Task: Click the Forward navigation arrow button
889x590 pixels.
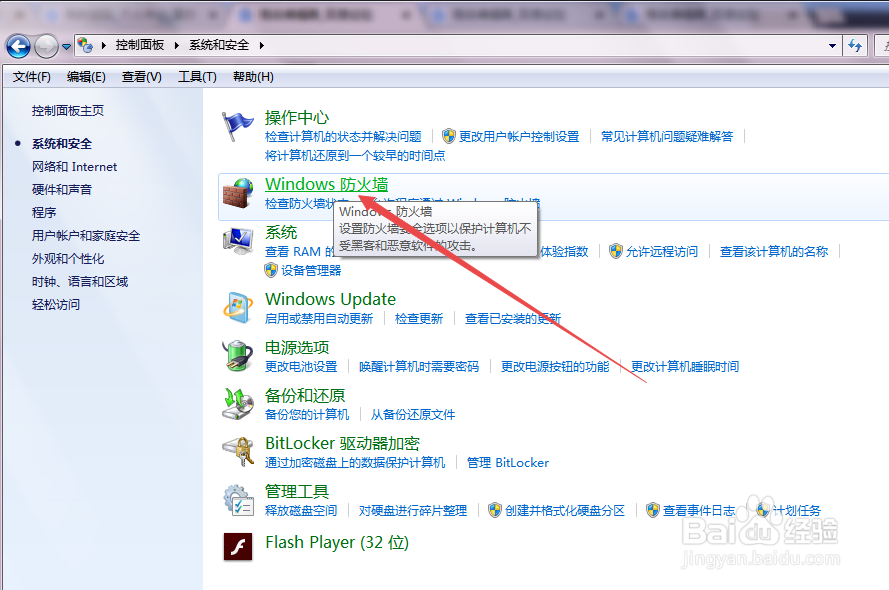Action: (46, 46)
